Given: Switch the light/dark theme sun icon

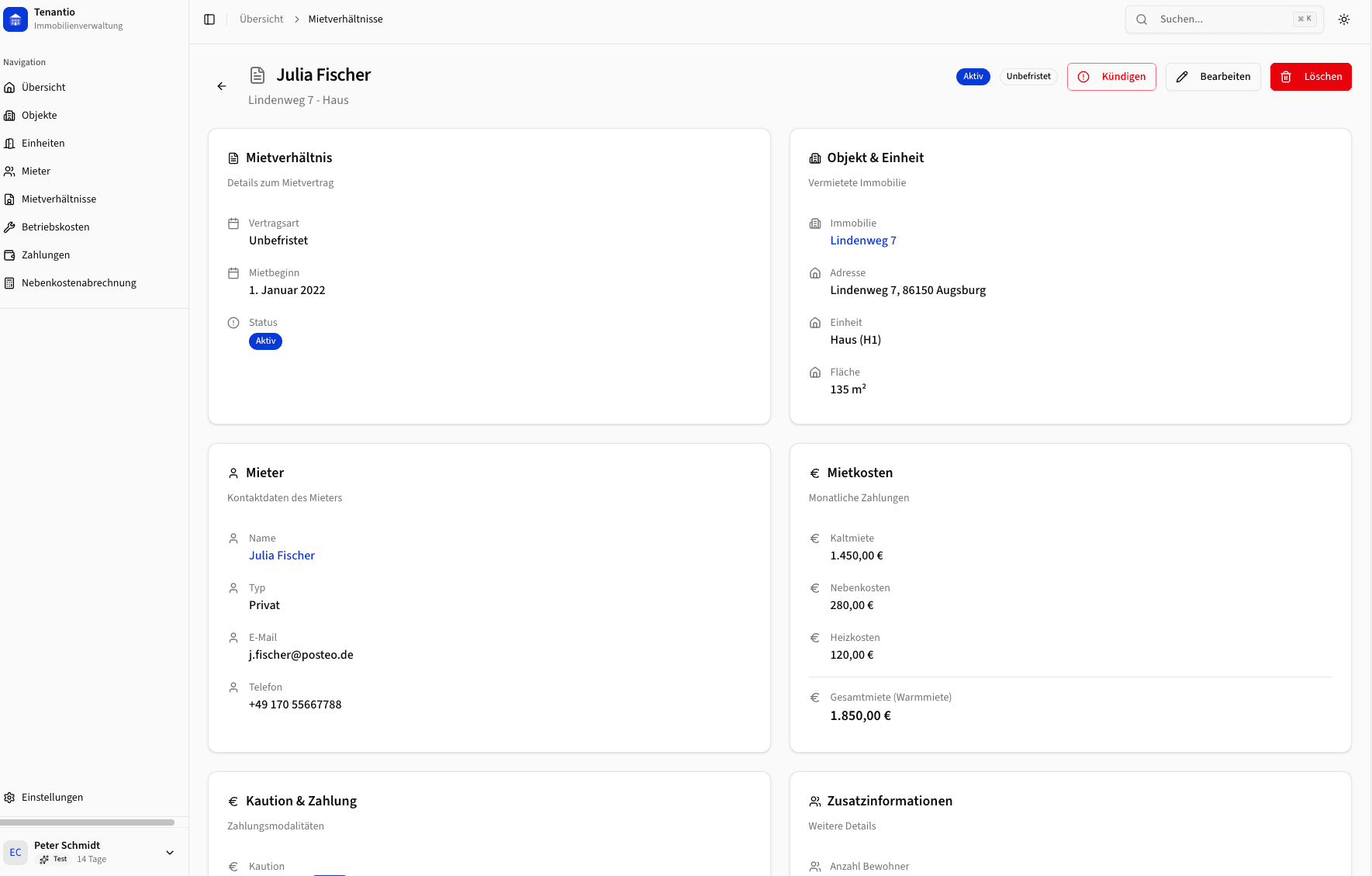Looking at the screenshot, I should [1344, 19].
